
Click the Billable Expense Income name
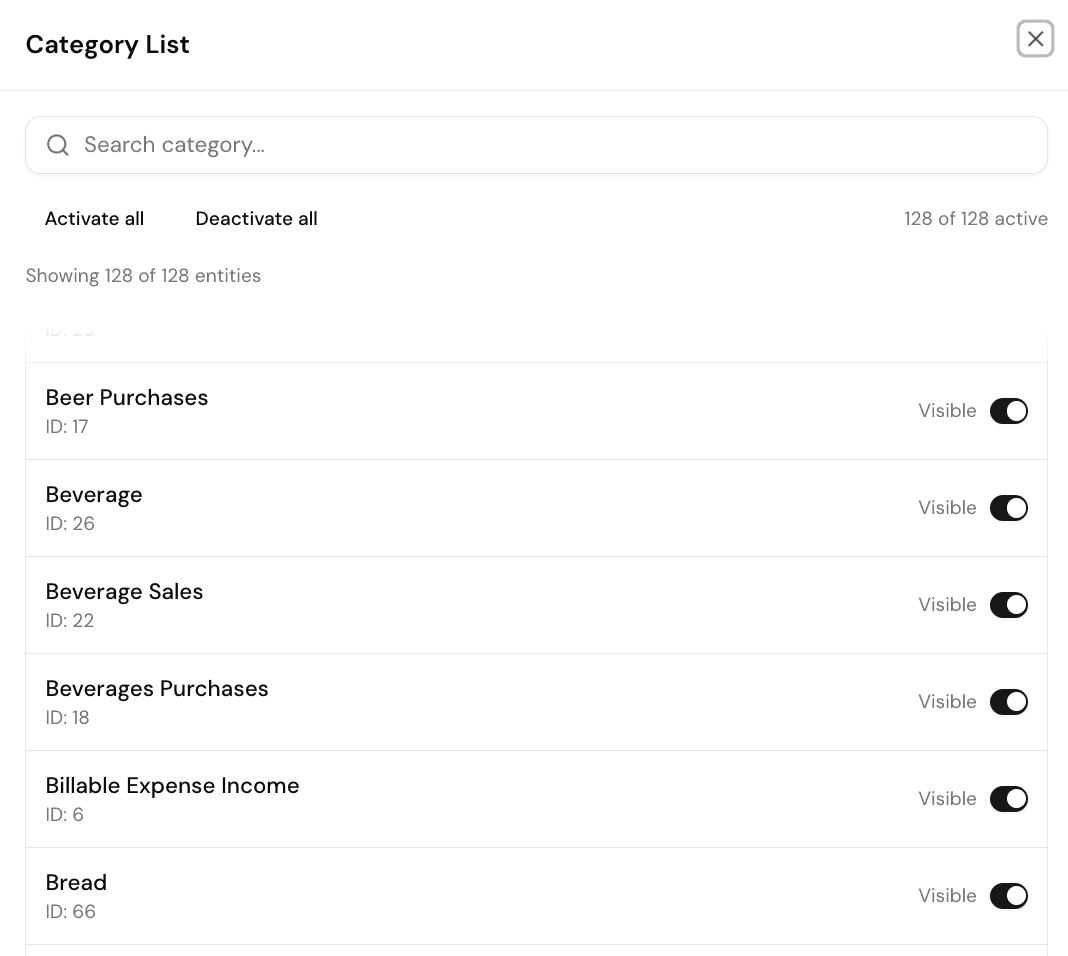[172, 786]
